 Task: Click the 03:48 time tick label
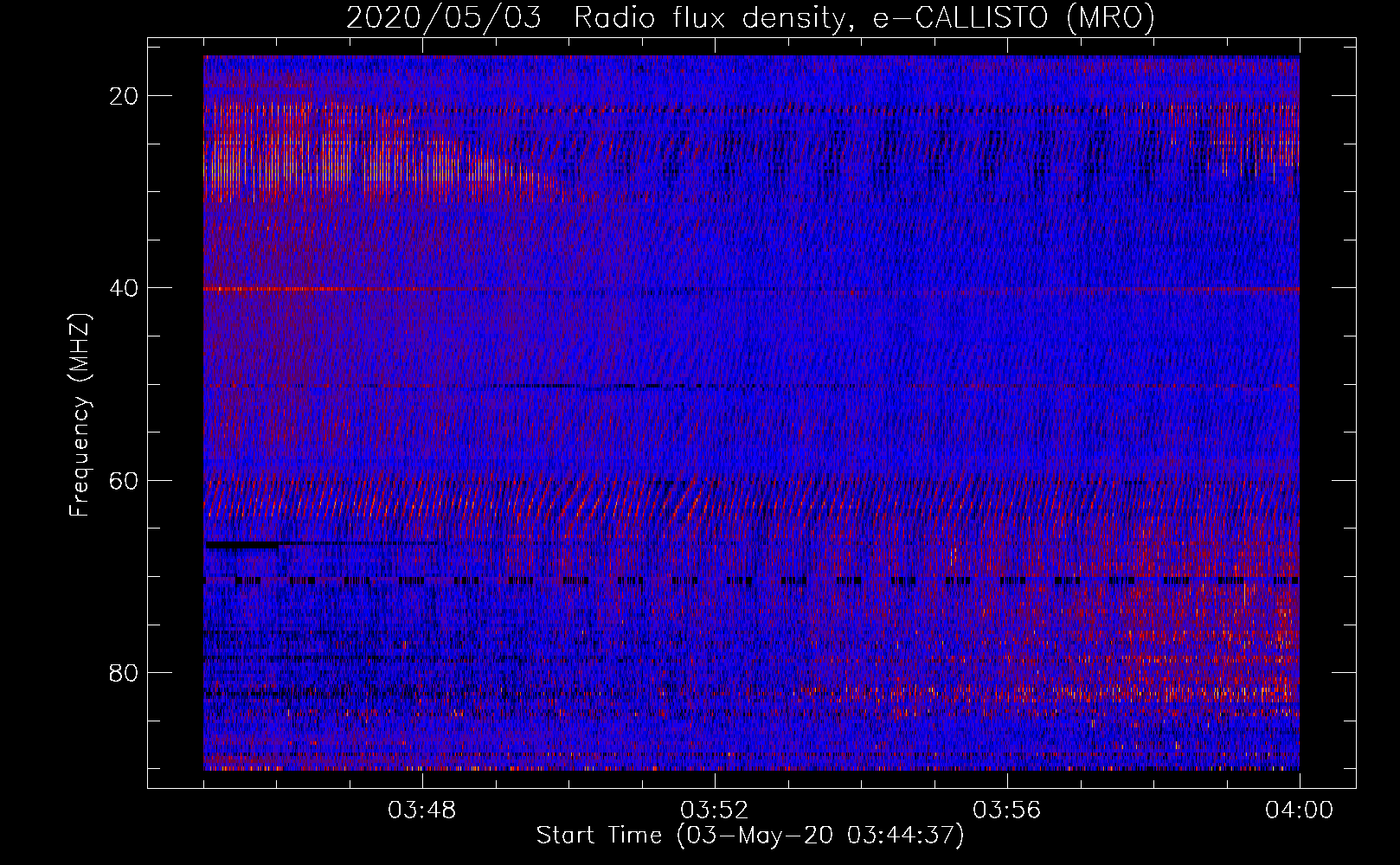422,811
